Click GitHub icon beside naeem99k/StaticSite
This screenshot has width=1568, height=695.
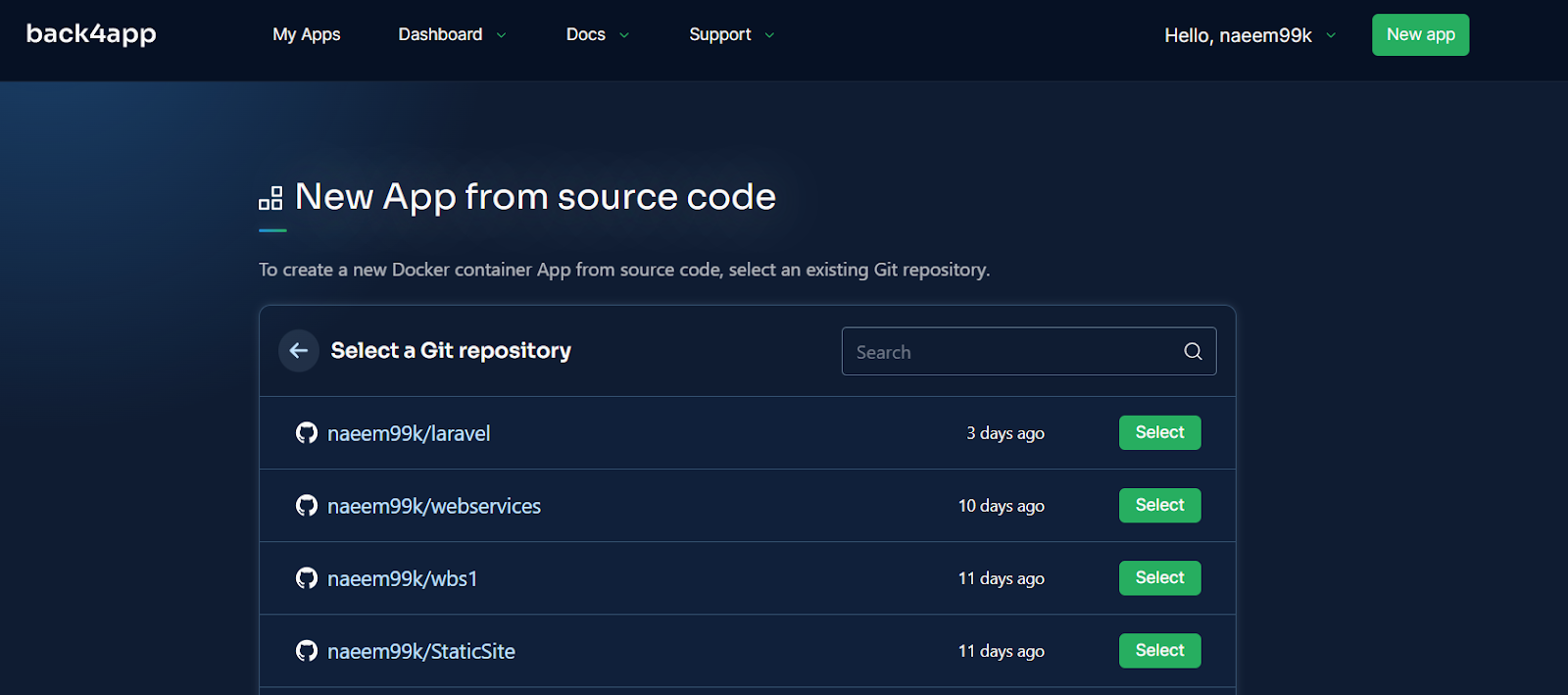(x=307, y=650)
